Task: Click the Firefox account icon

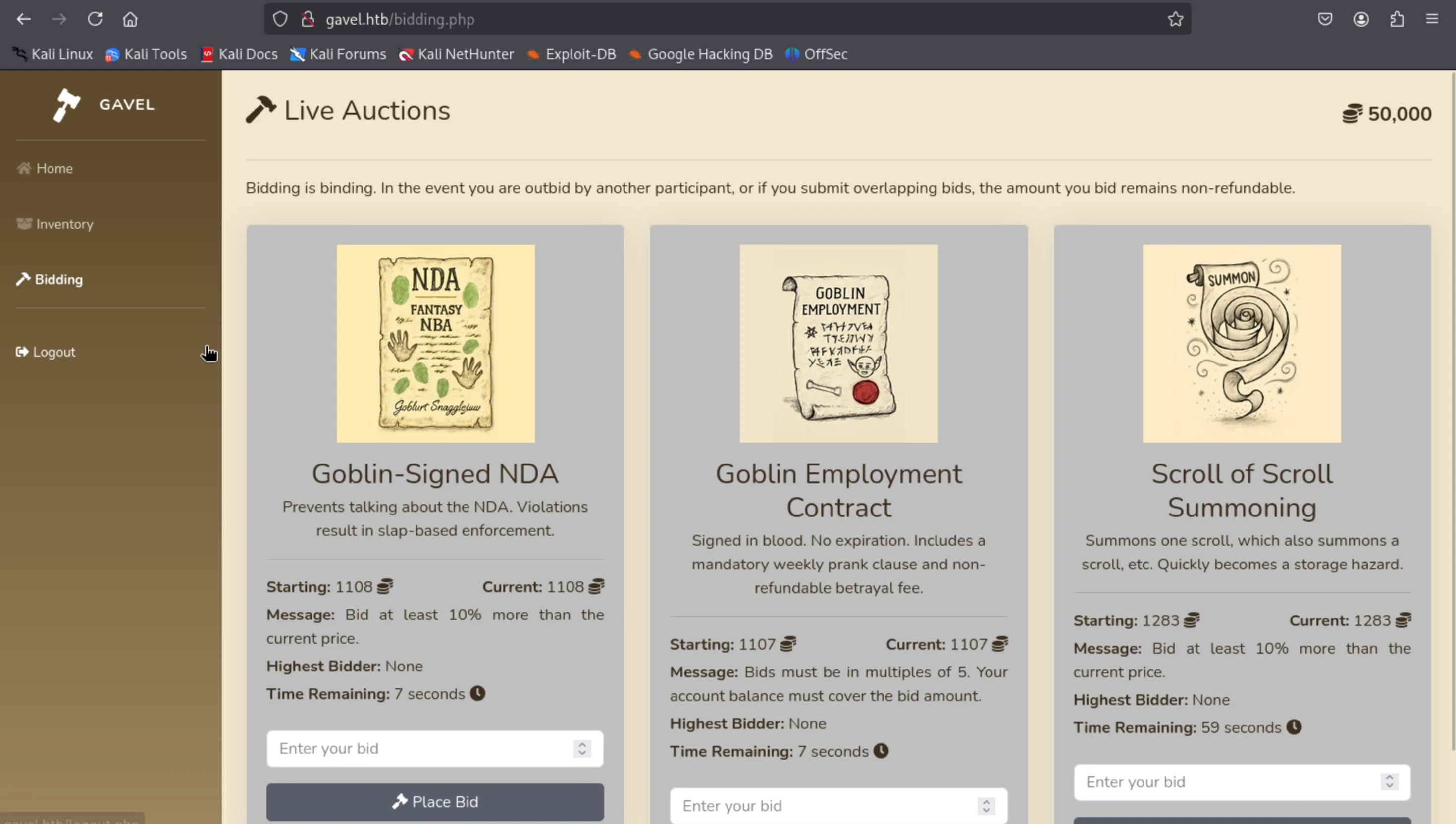Action: (1361, 19)
